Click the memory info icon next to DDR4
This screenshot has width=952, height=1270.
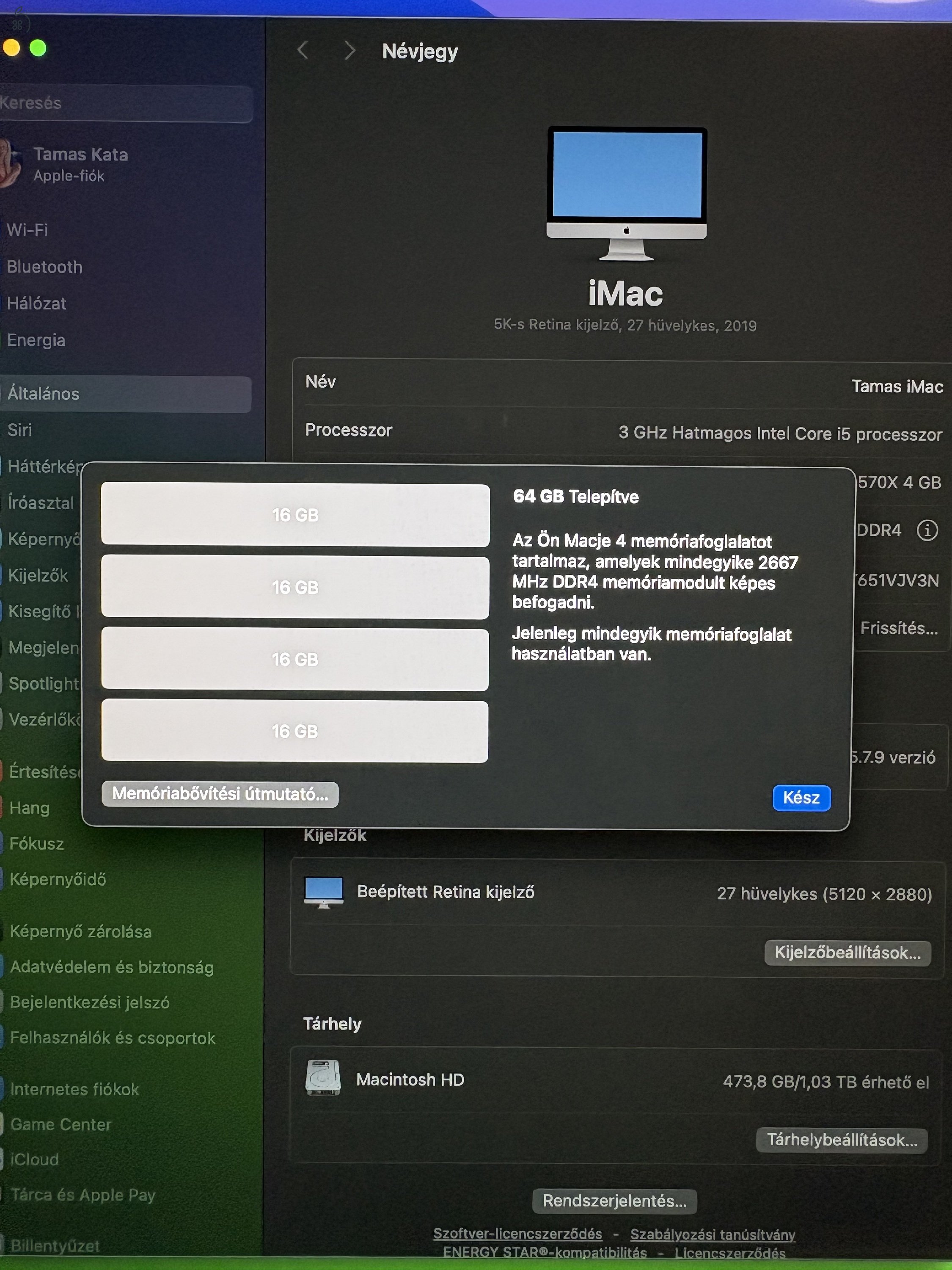[x=927, y=530]
